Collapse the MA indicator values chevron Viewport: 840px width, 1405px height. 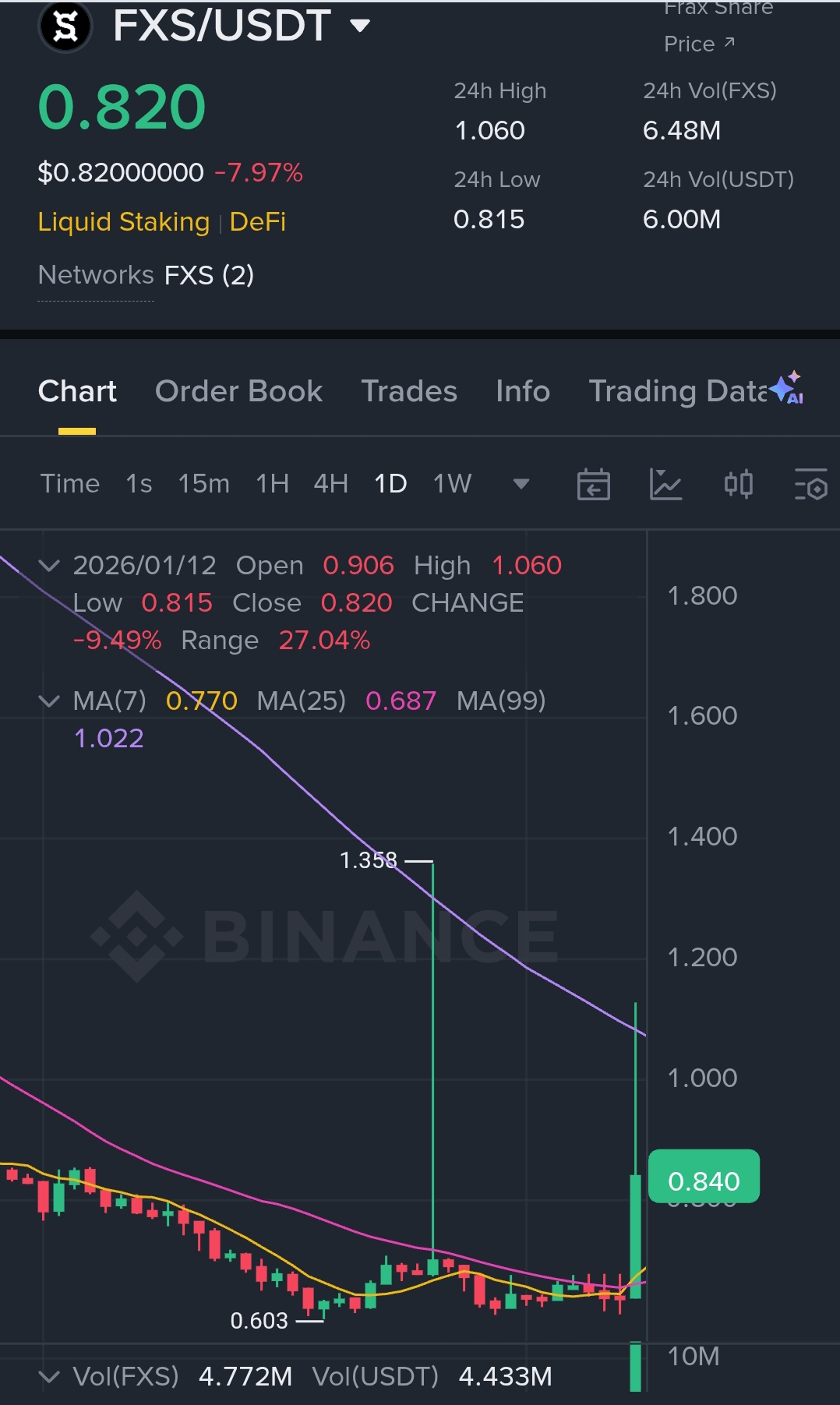click(x=49, y=701)
